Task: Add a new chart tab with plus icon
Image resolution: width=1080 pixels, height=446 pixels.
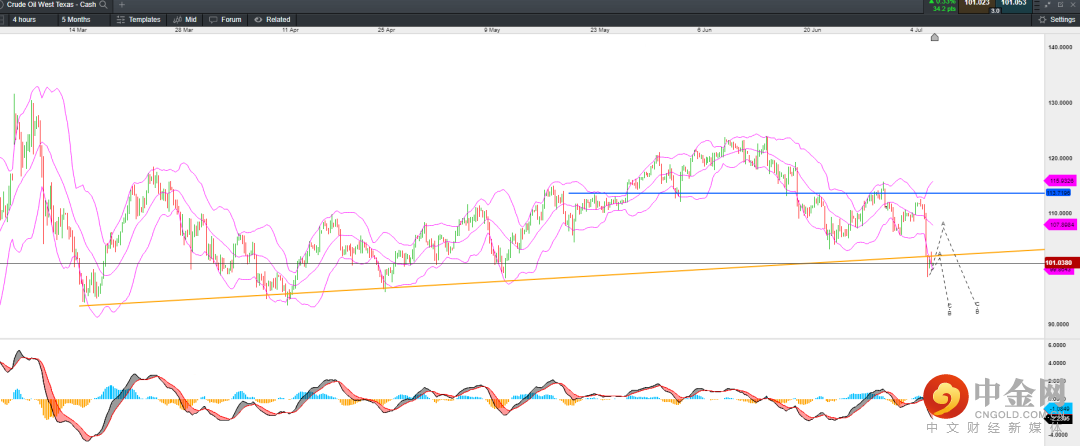Action: click(x=122, y=4)
